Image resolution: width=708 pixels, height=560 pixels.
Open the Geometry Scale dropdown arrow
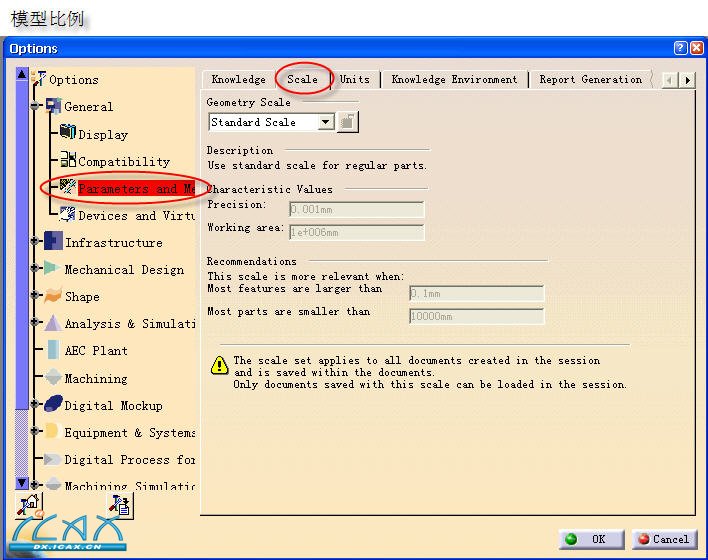325,122
